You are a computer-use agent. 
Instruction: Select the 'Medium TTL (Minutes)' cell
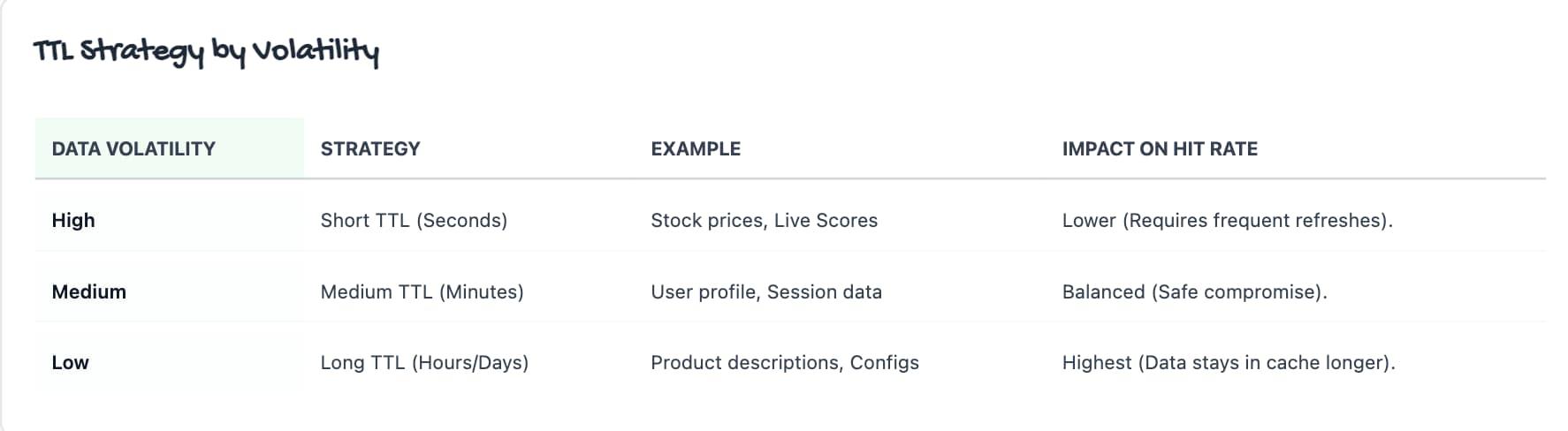(422, 292)
